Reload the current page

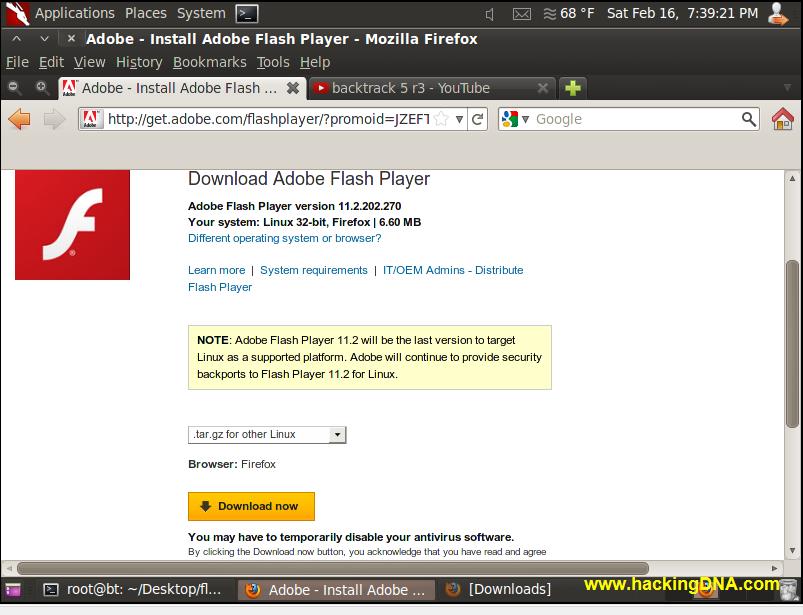pyautogui.click(x=477, y=119)
